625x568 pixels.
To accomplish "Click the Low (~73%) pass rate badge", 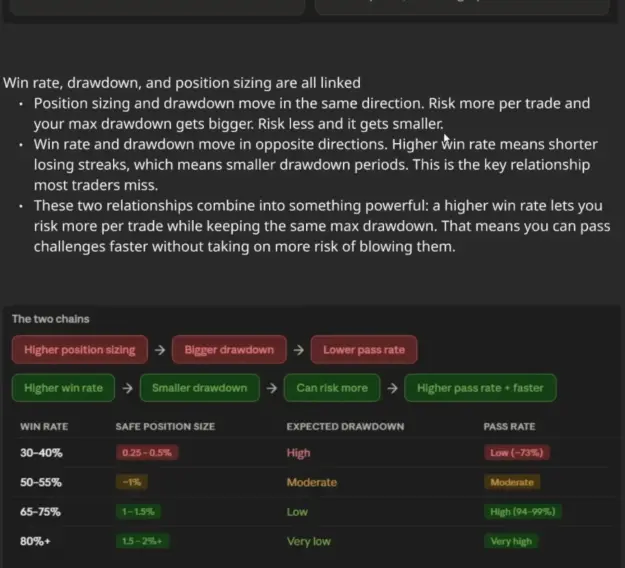I will (x=517, y=453).
